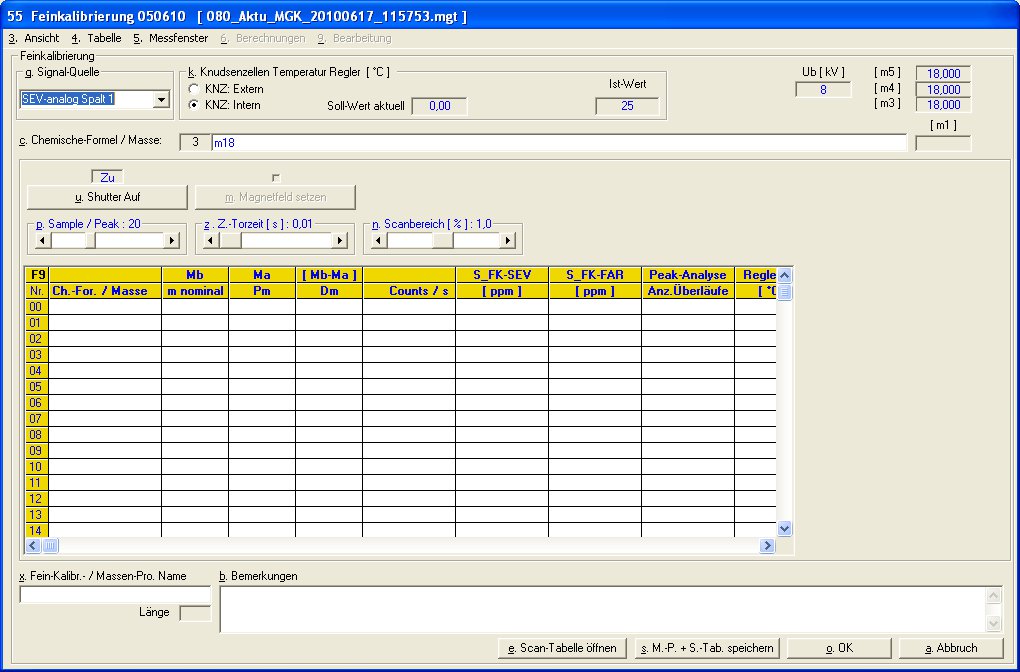The width and height of the screenshot is (1020, 672).
Task: Click the empty [m1] field
Action: [x=943, y=143]
